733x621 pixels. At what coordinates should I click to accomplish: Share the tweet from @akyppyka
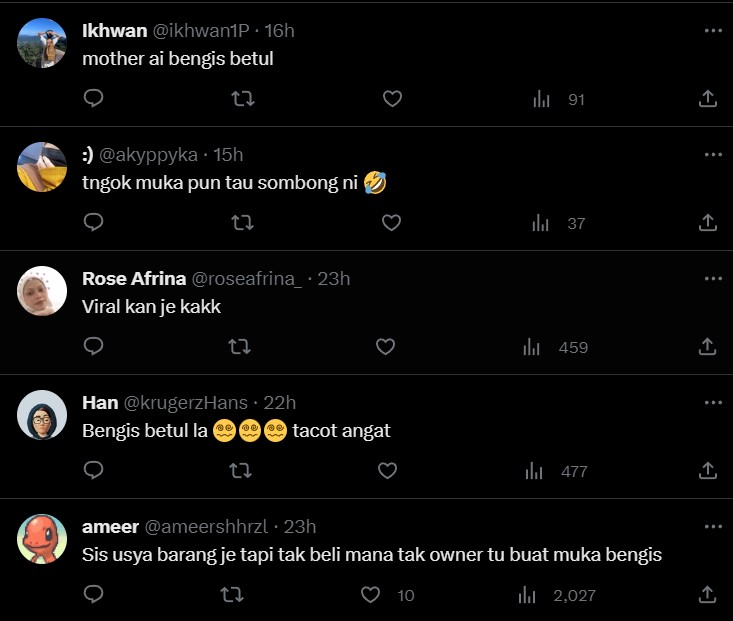(x=707, y=223)
